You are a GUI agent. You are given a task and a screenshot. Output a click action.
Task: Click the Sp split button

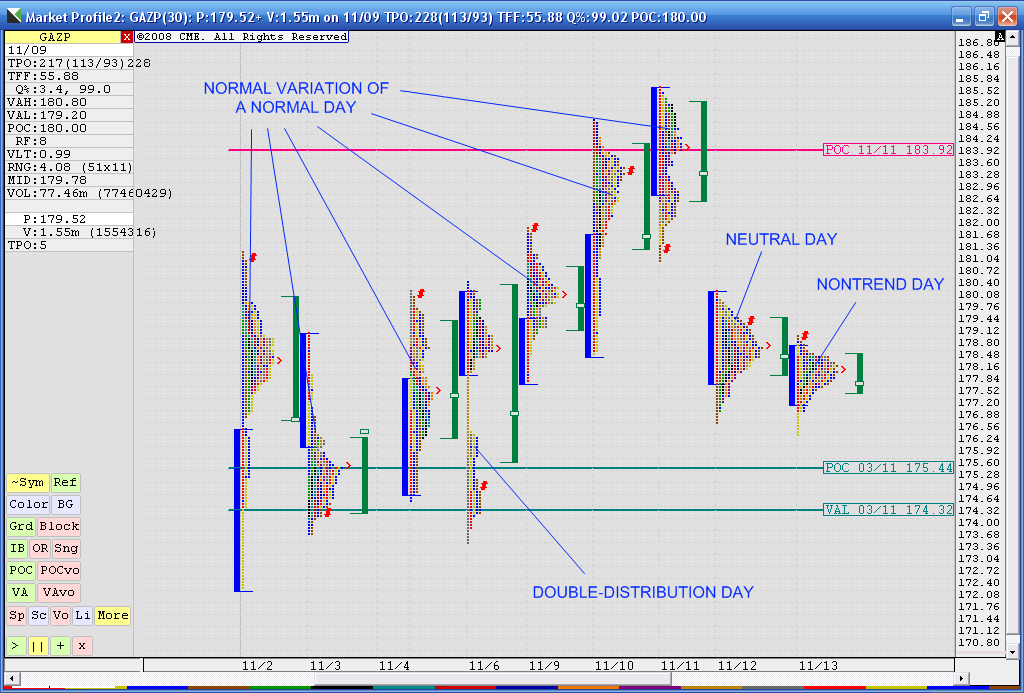pyautogui.click(x=16, y=615)
